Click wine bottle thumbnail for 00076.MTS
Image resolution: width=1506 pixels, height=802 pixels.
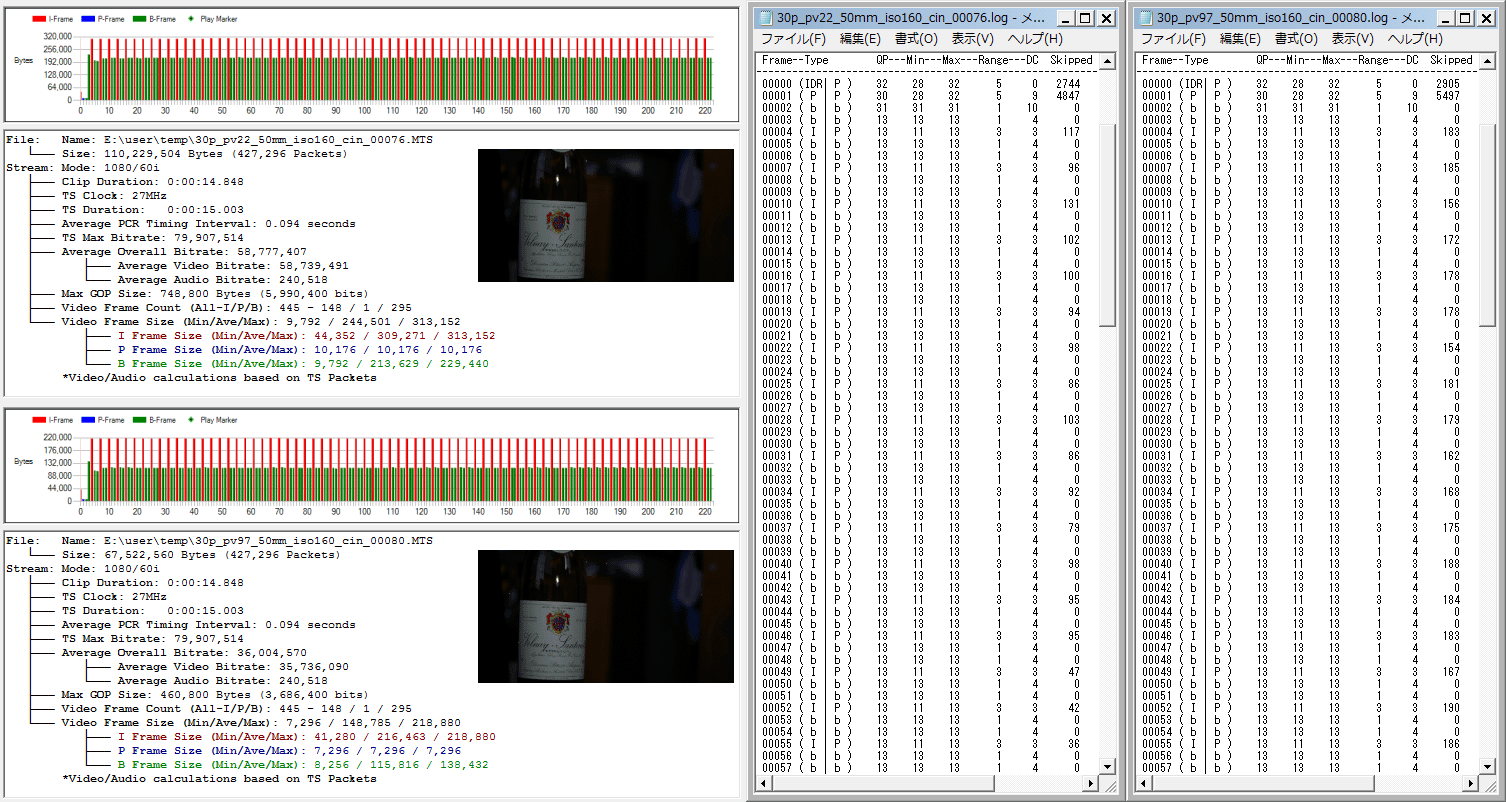605,215
